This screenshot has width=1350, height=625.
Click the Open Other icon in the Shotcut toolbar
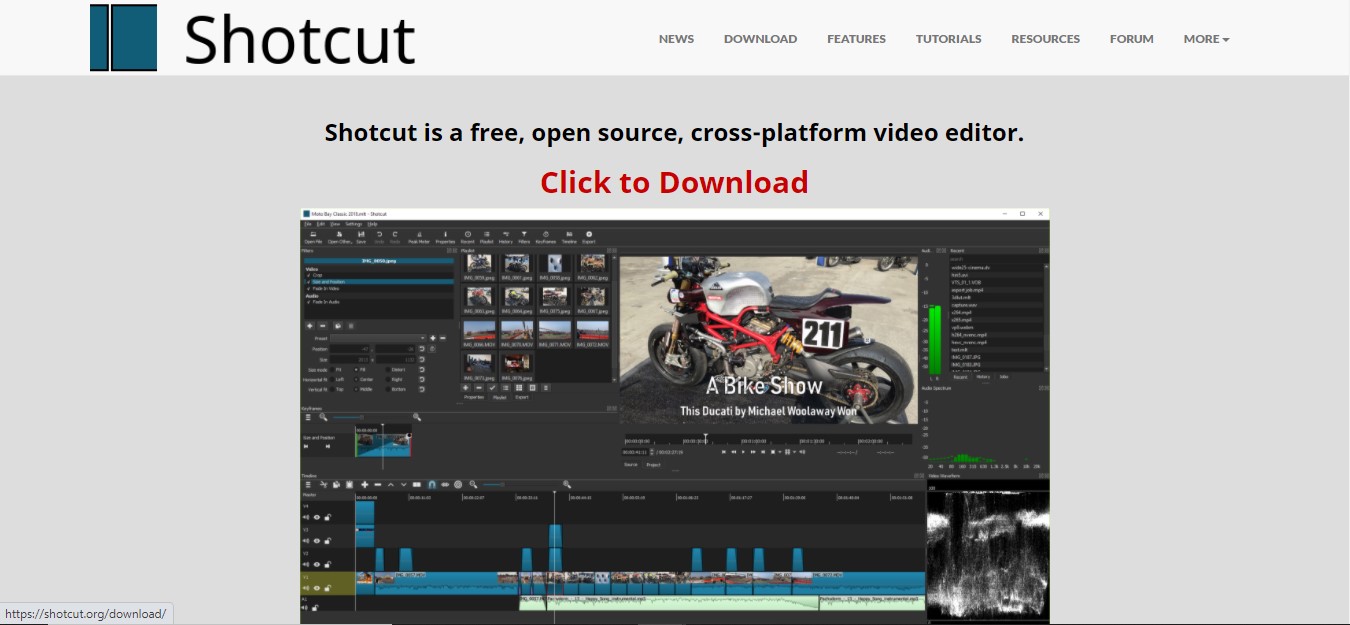[x=339, y=237]
